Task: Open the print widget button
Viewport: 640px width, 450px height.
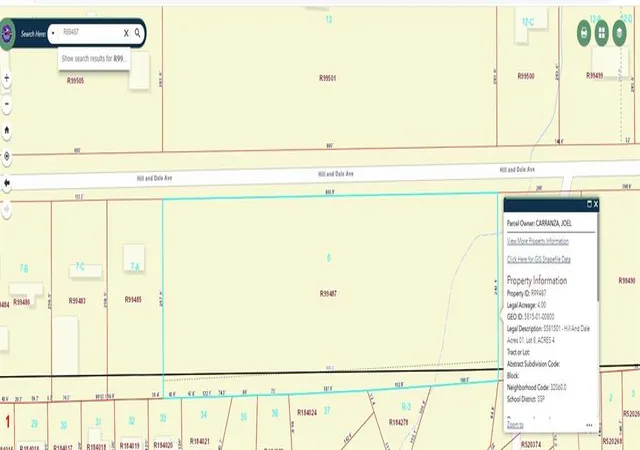Action: 584,33
